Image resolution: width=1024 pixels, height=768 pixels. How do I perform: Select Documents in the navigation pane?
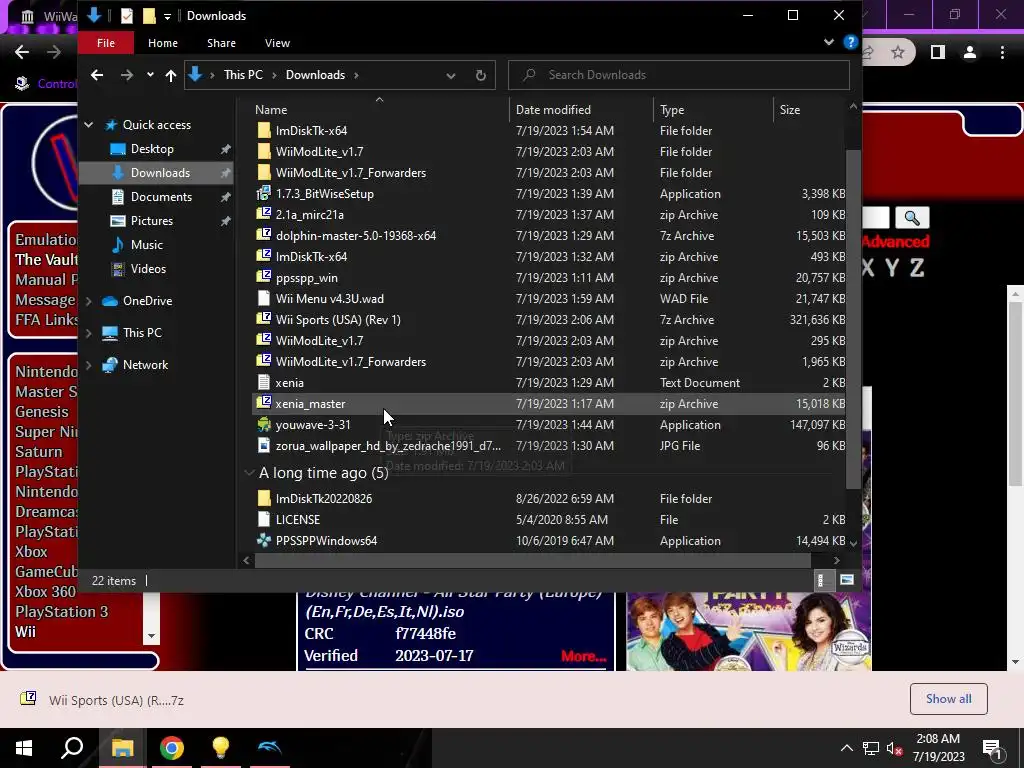(161, 197)
